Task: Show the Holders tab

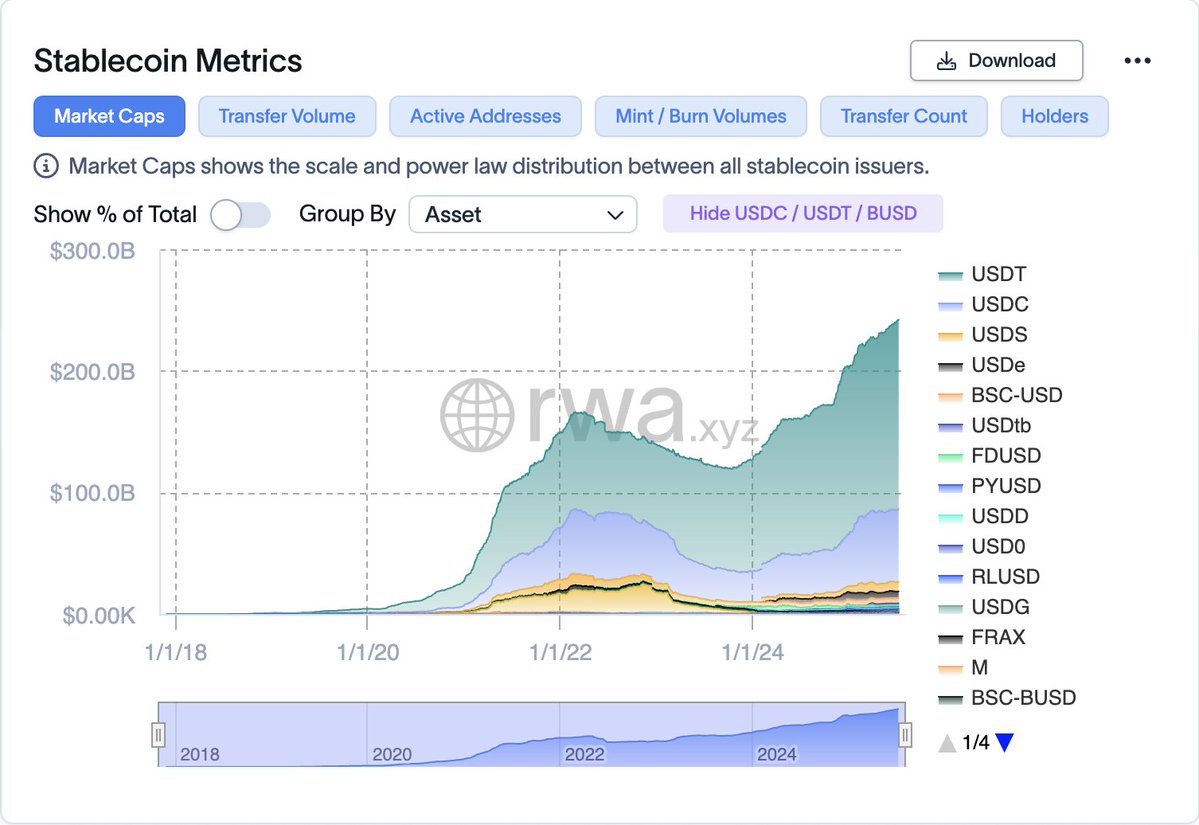Action: 1054,116
